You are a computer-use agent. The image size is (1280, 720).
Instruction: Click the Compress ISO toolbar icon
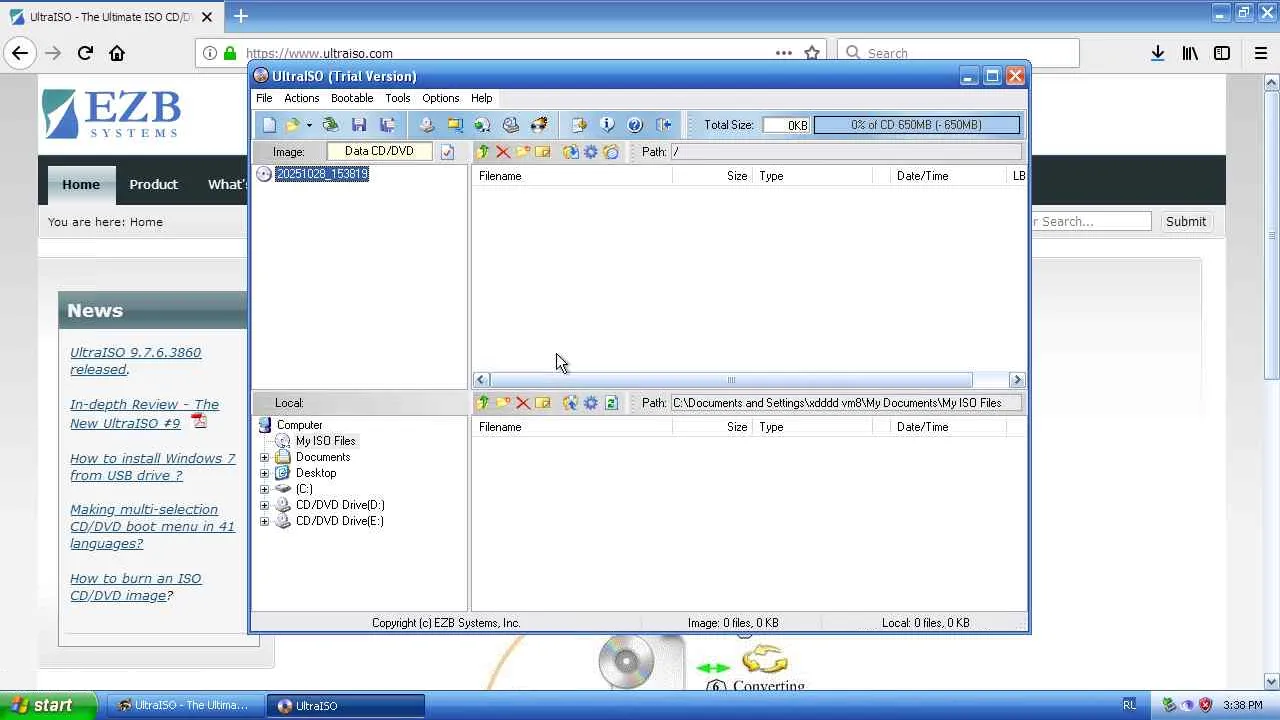455,125
